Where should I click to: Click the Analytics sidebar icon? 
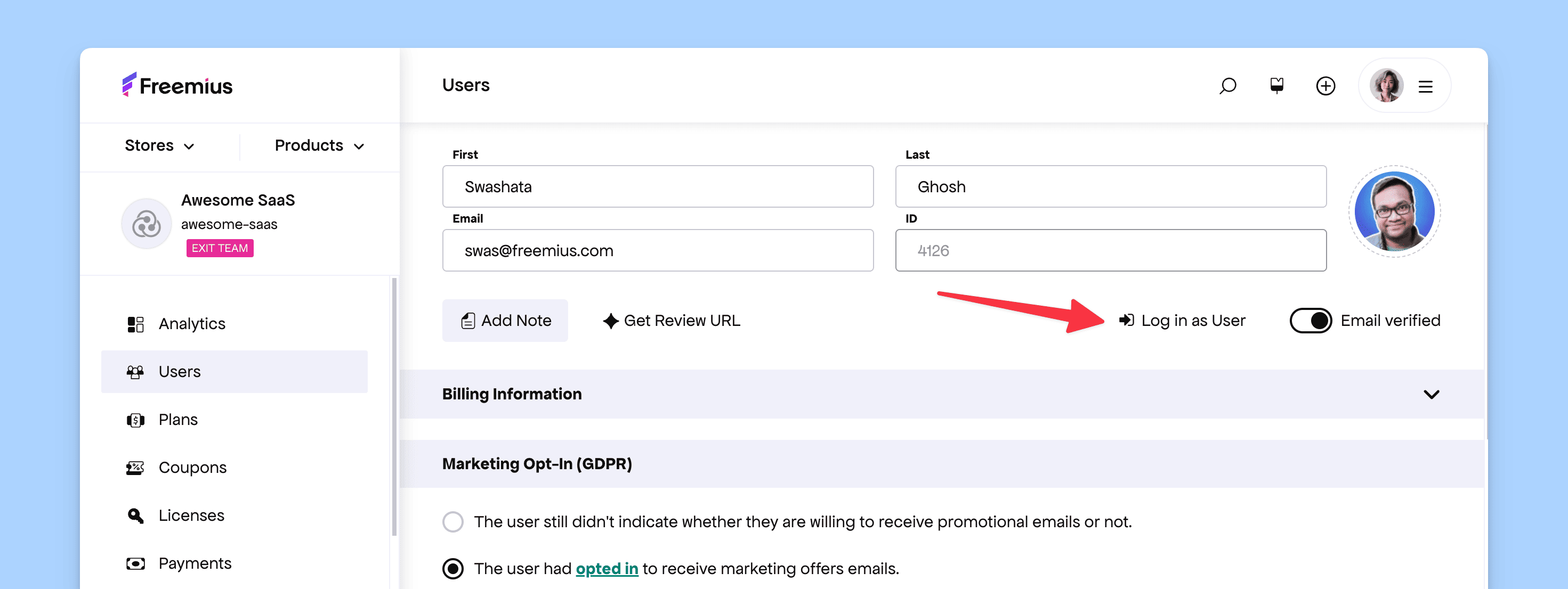135,324
